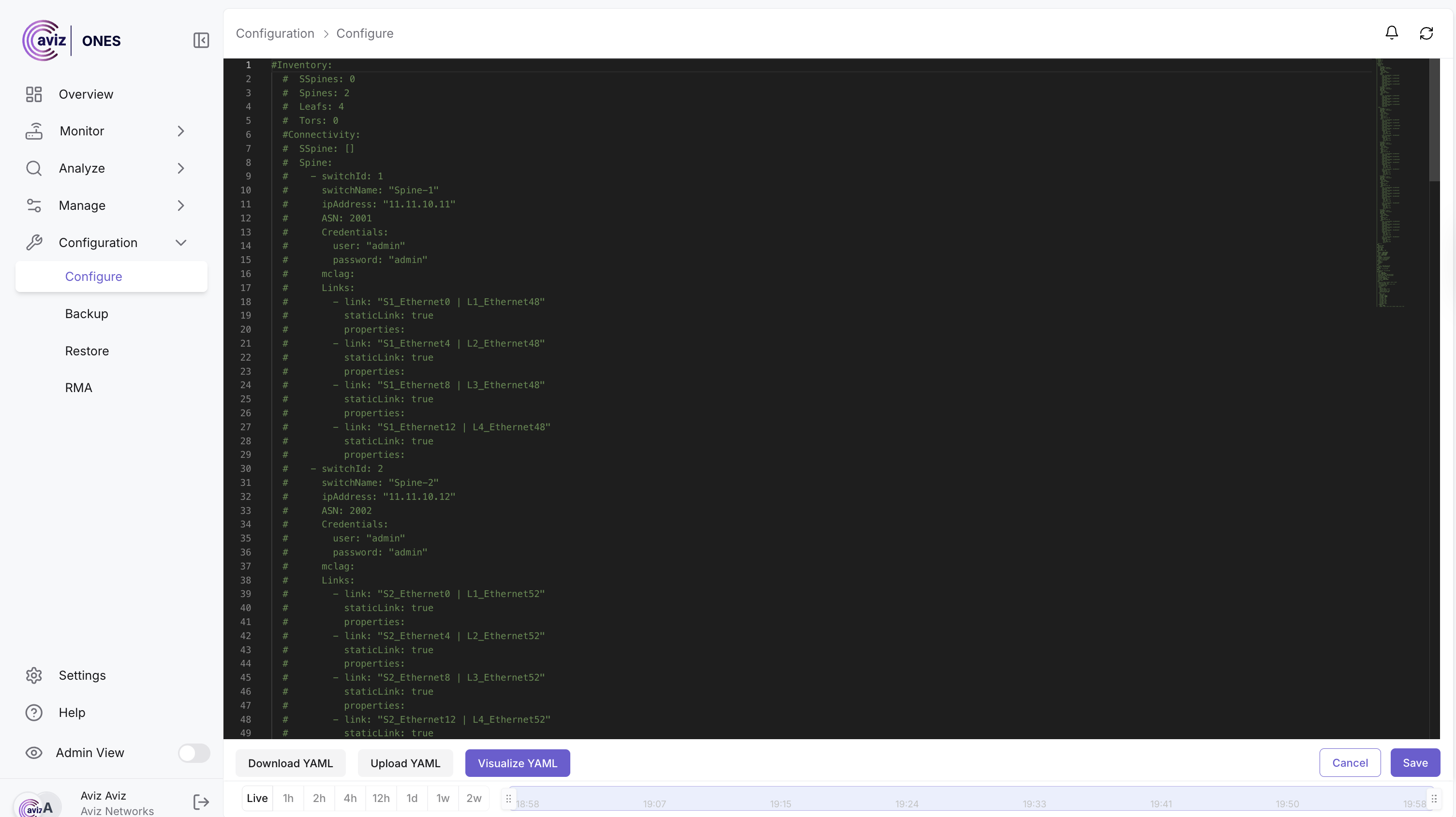Toggle the Admin View switch
The image size is (1456, 817).
[x=193, y=753]
